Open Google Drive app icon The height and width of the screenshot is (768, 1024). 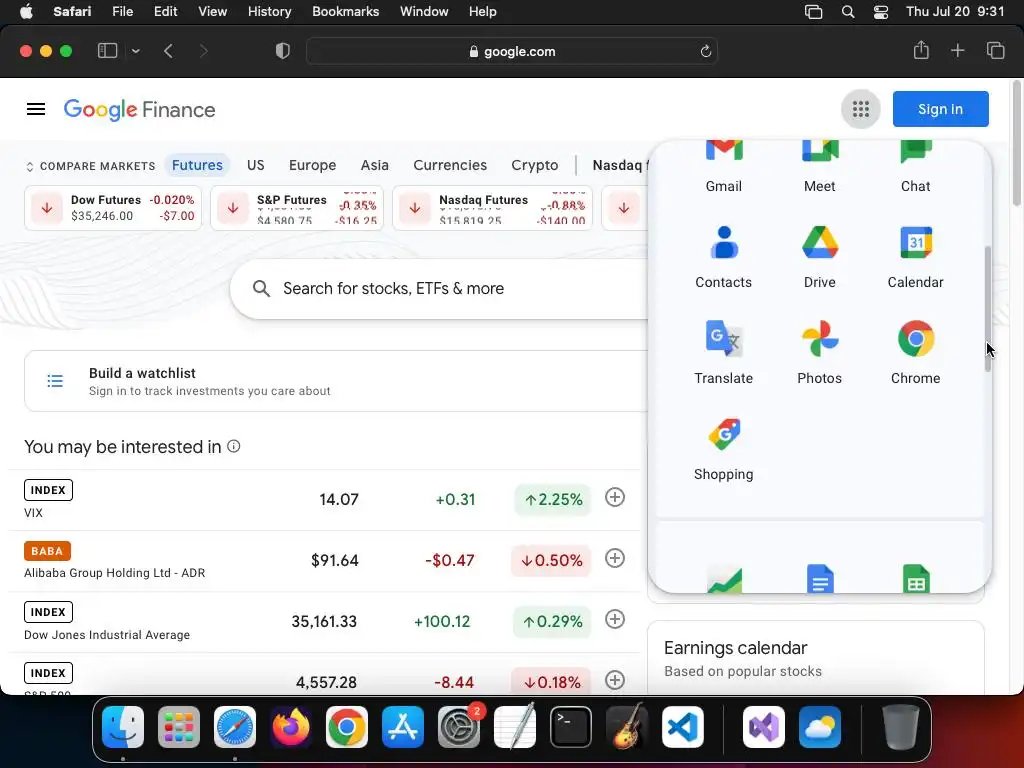click(820, 257)
